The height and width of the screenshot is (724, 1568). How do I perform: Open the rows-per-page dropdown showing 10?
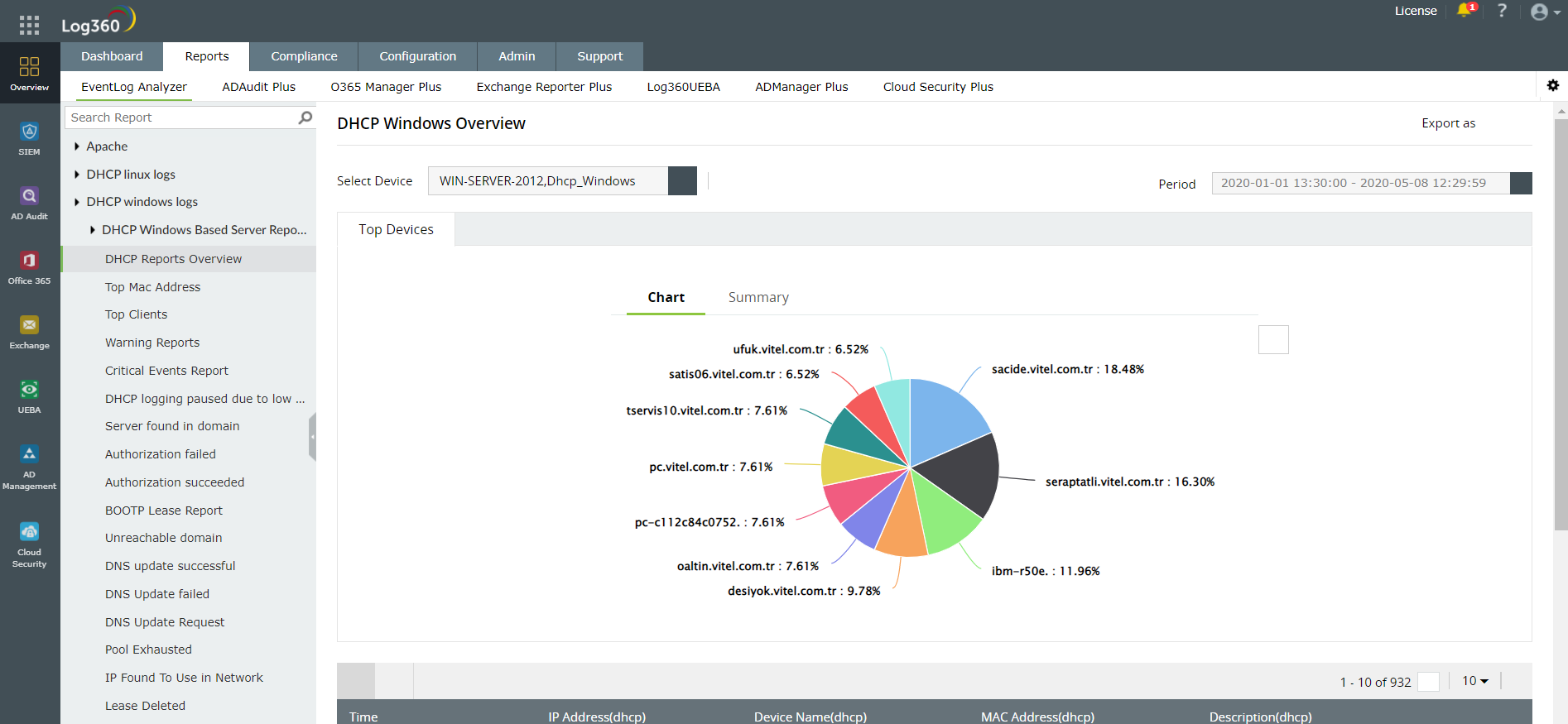pyautogui.click(x=1475, y=681)
